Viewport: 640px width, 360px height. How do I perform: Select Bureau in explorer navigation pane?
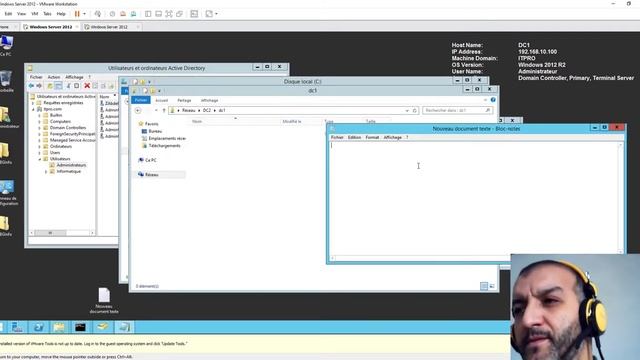click(x=155, y=131)
